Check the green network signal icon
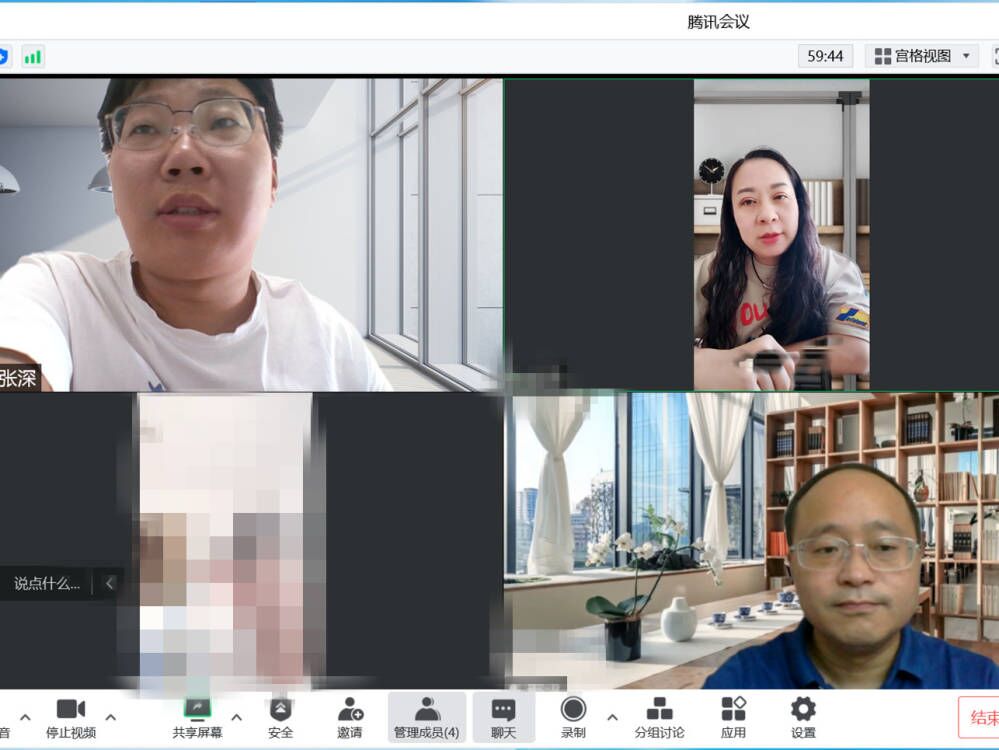This screenshot has width=999, height=750. click(33, 56)
